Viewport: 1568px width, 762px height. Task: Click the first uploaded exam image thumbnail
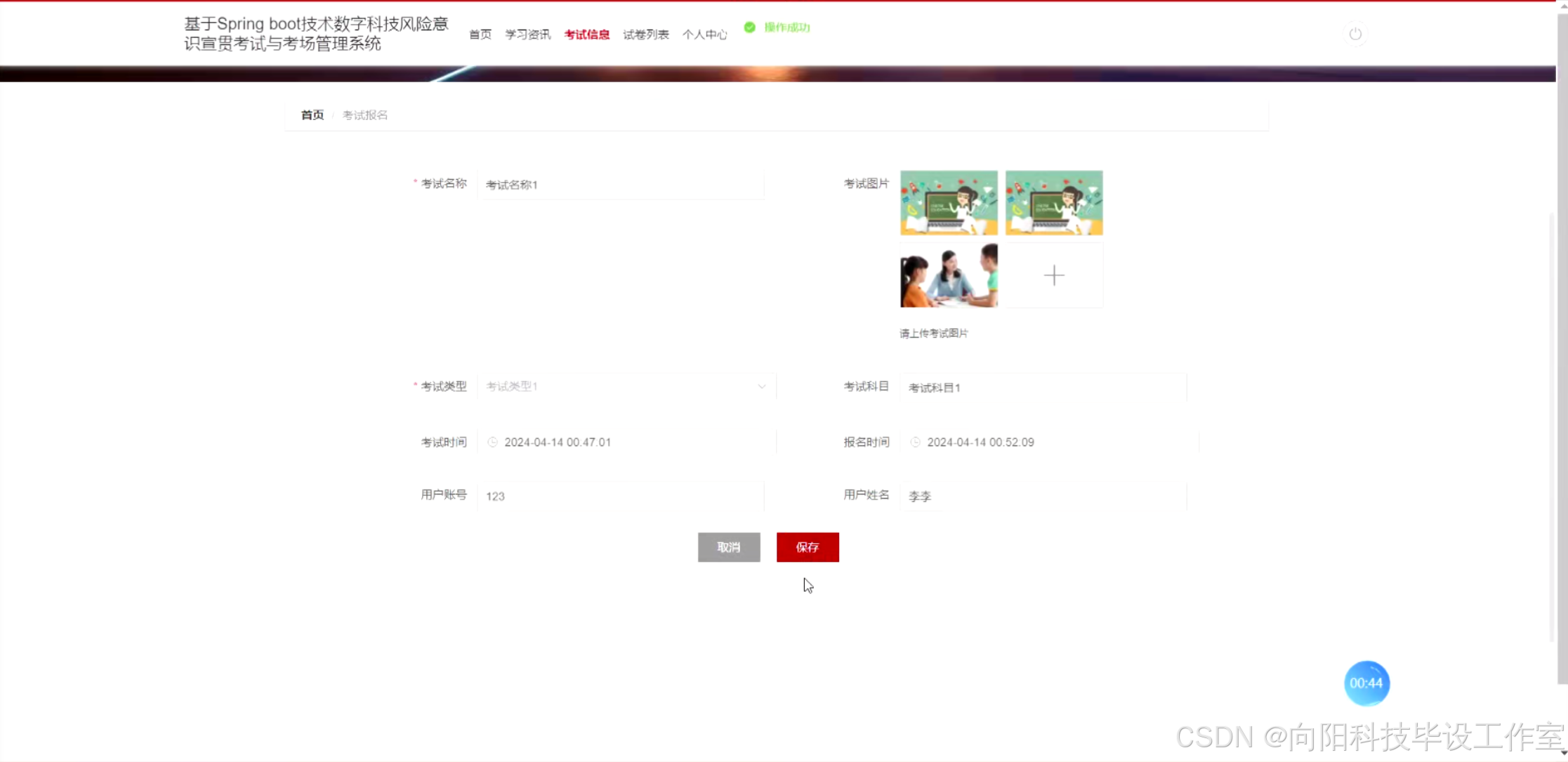[948, 202]
